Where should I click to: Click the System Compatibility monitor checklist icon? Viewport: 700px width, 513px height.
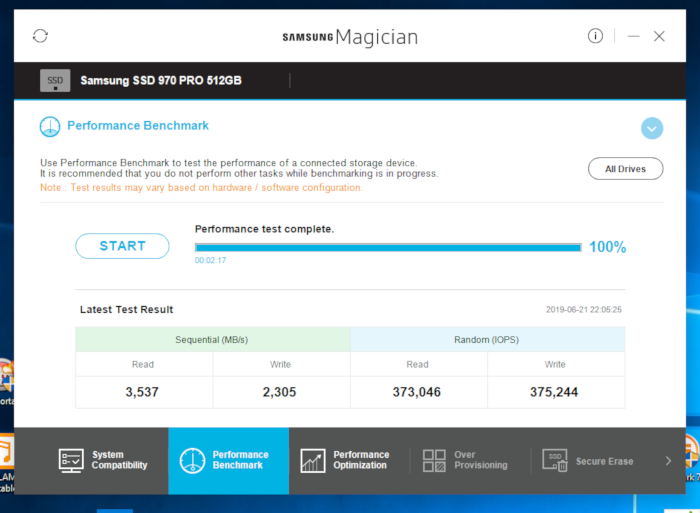click(71, 461)
